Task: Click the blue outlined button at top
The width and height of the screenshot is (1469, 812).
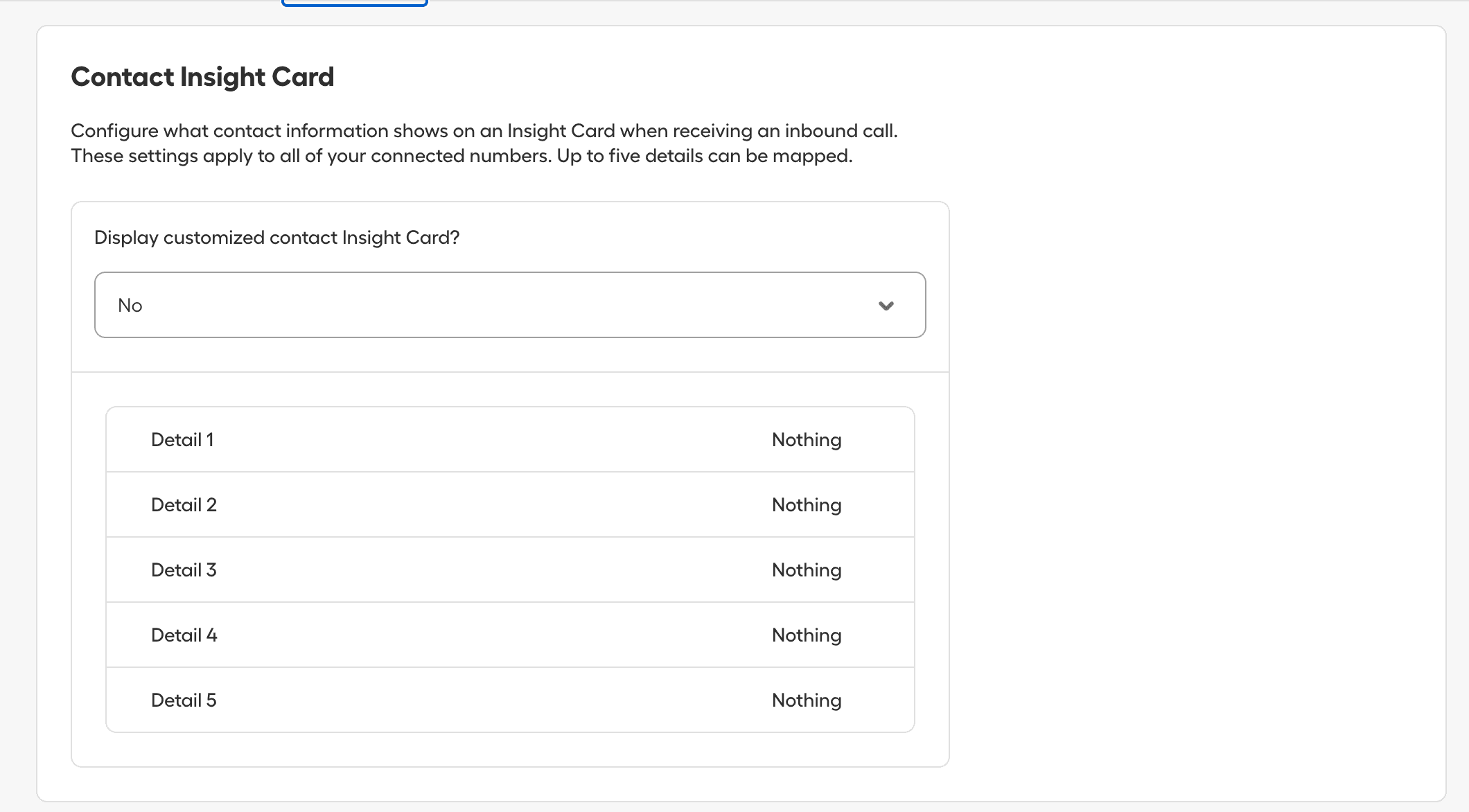Action: 353,3
